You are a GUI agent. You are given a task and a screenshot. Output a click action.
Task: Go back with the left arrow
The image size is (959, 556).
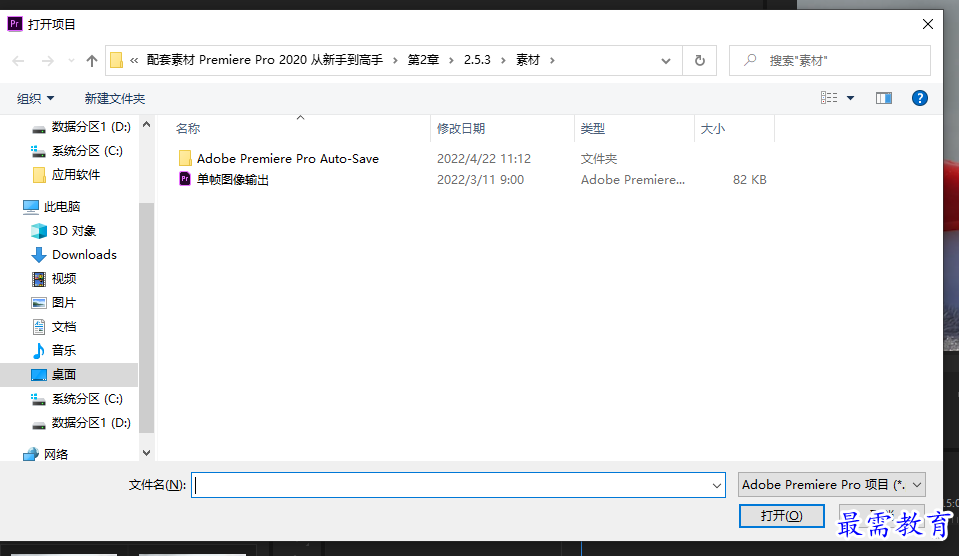click(x=18, y=61)
